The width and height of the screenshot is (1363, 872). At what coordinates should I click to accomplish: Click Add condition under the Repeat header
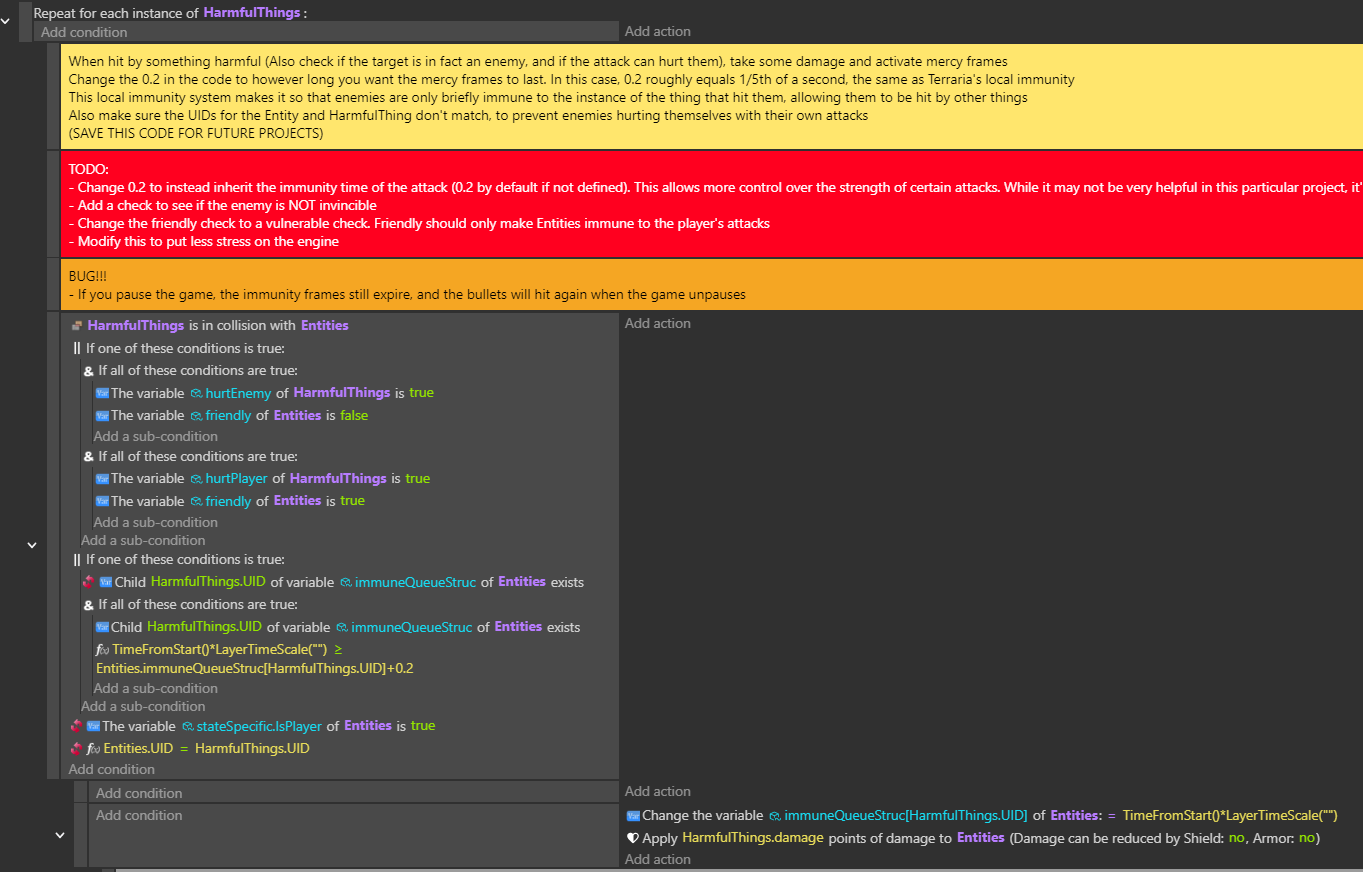coord(84,32)
